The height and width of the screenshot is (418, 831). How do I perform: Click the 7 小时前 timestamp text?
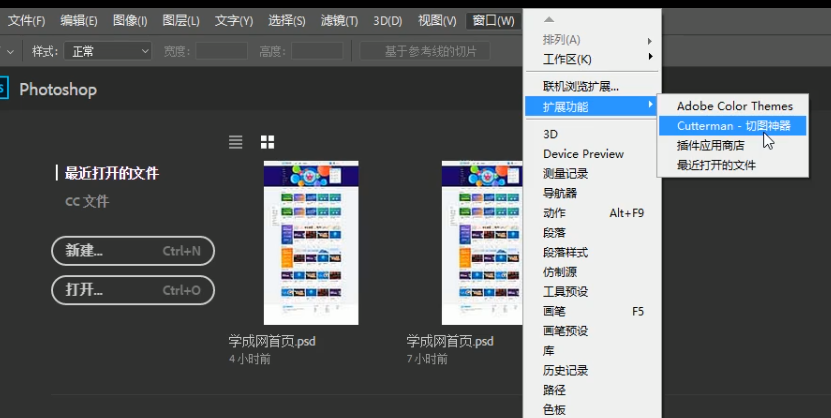click(427, 359)
